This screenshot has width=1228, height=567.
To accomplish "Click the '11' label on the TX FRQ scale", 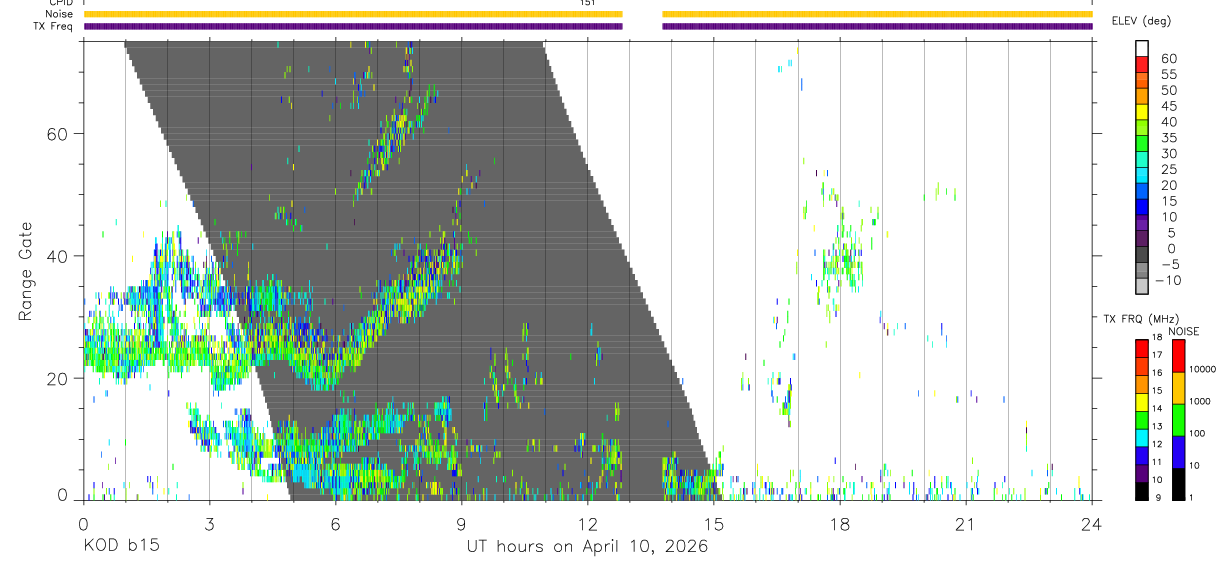I will coord(1157,462).
